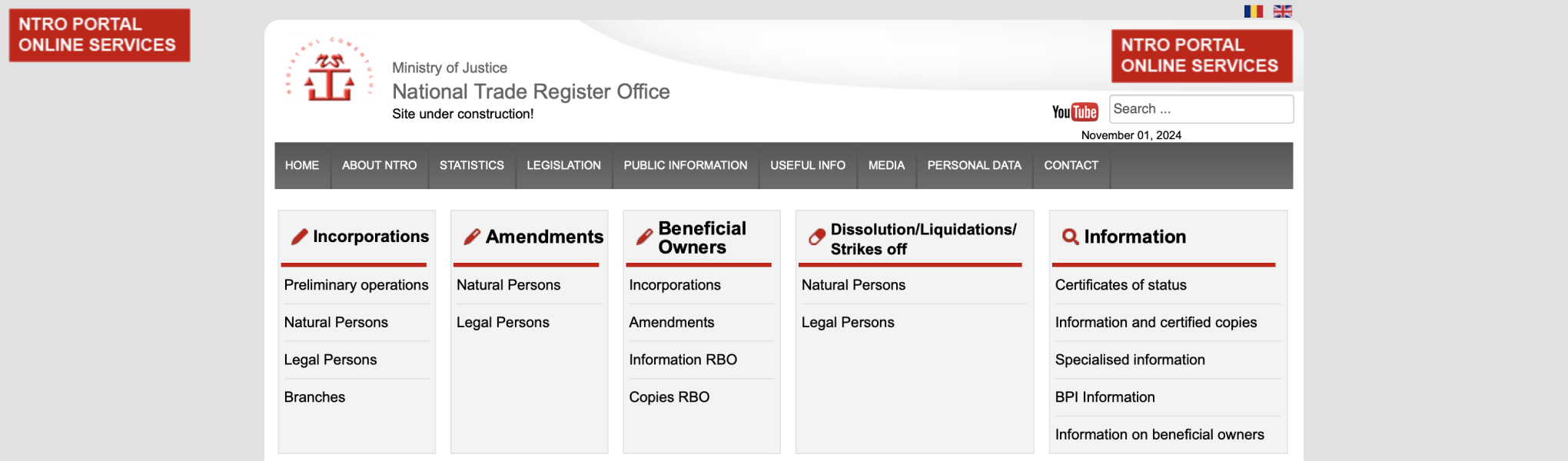Image resolution: width=1568 pixels, height=461 pixels.
Task: Select Certificates of status link
Action: point(1121,285)
